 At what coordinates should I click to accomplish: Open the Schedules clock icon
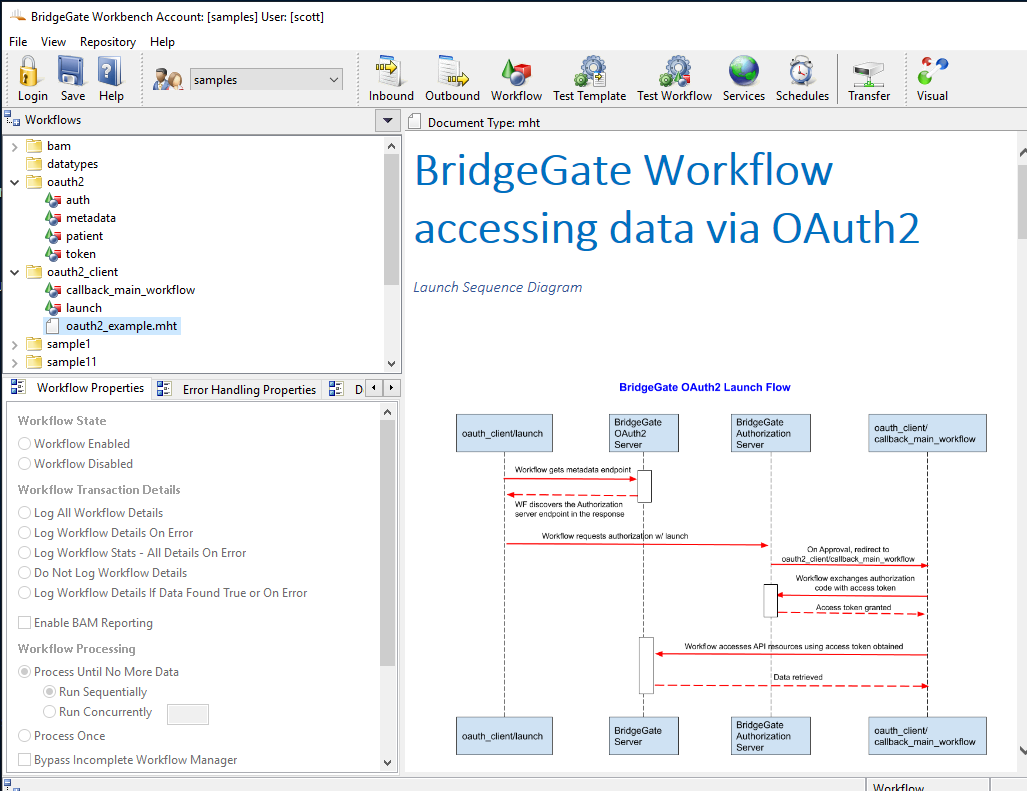click(802, 79)
